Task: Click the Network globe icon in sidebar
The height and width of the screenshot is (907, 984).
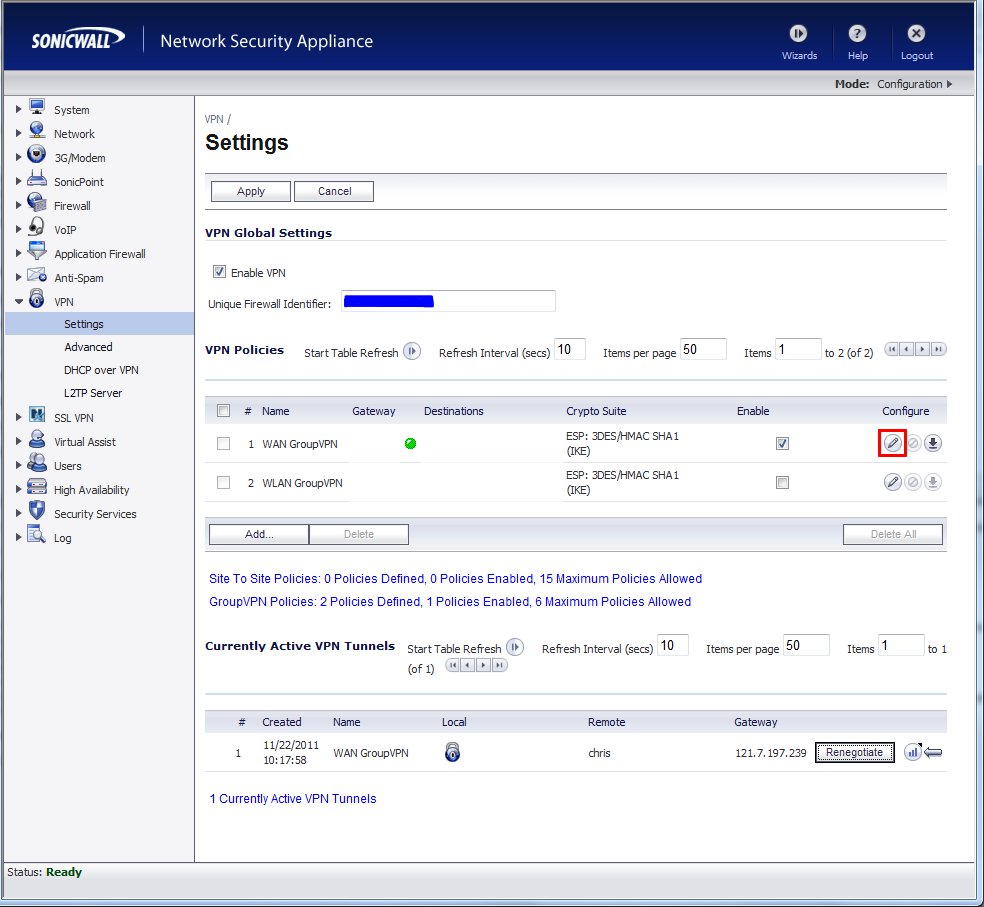Action: coord(37,131)
